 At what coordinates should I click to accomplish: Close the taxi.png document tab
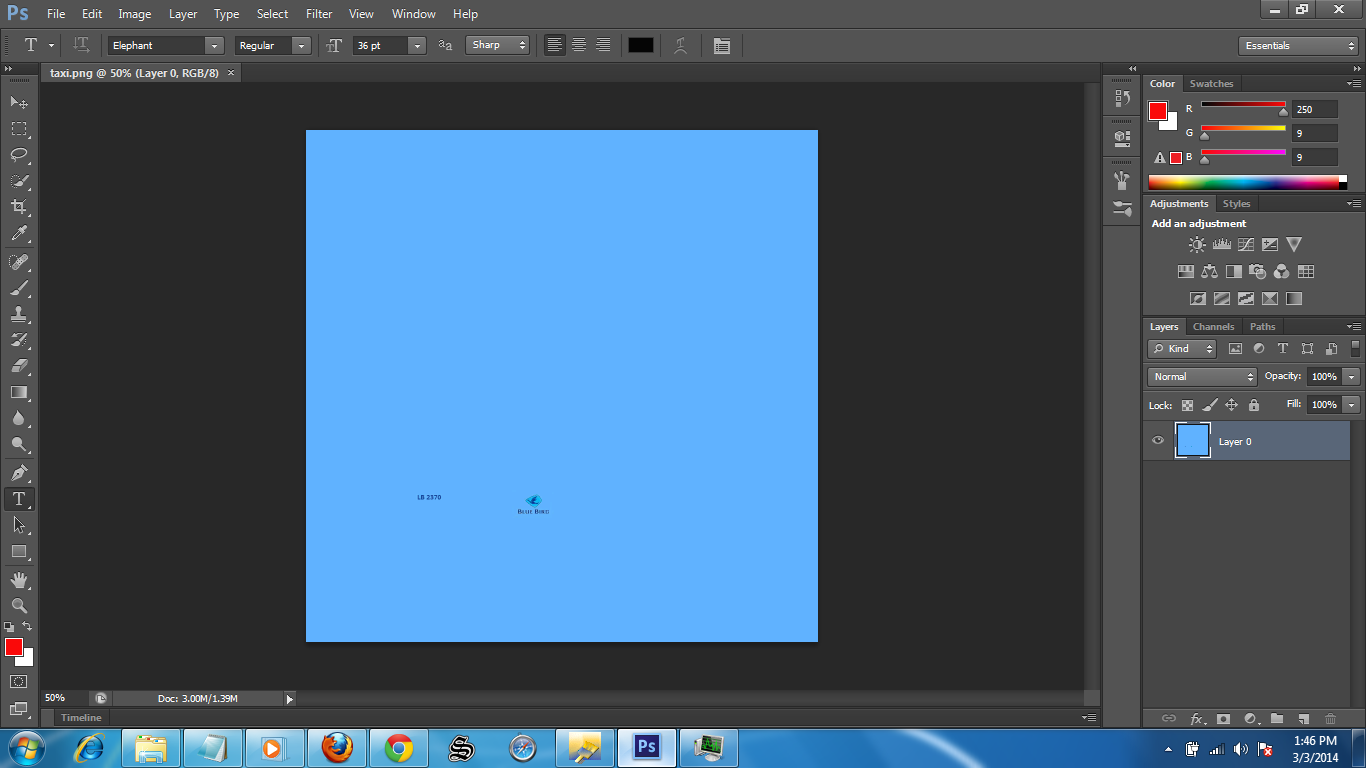pos(231,73)
